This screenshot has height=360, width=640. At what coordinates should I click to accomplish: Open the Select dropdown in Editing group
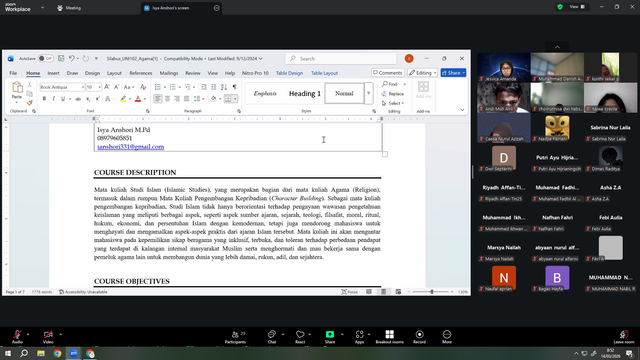393,103
